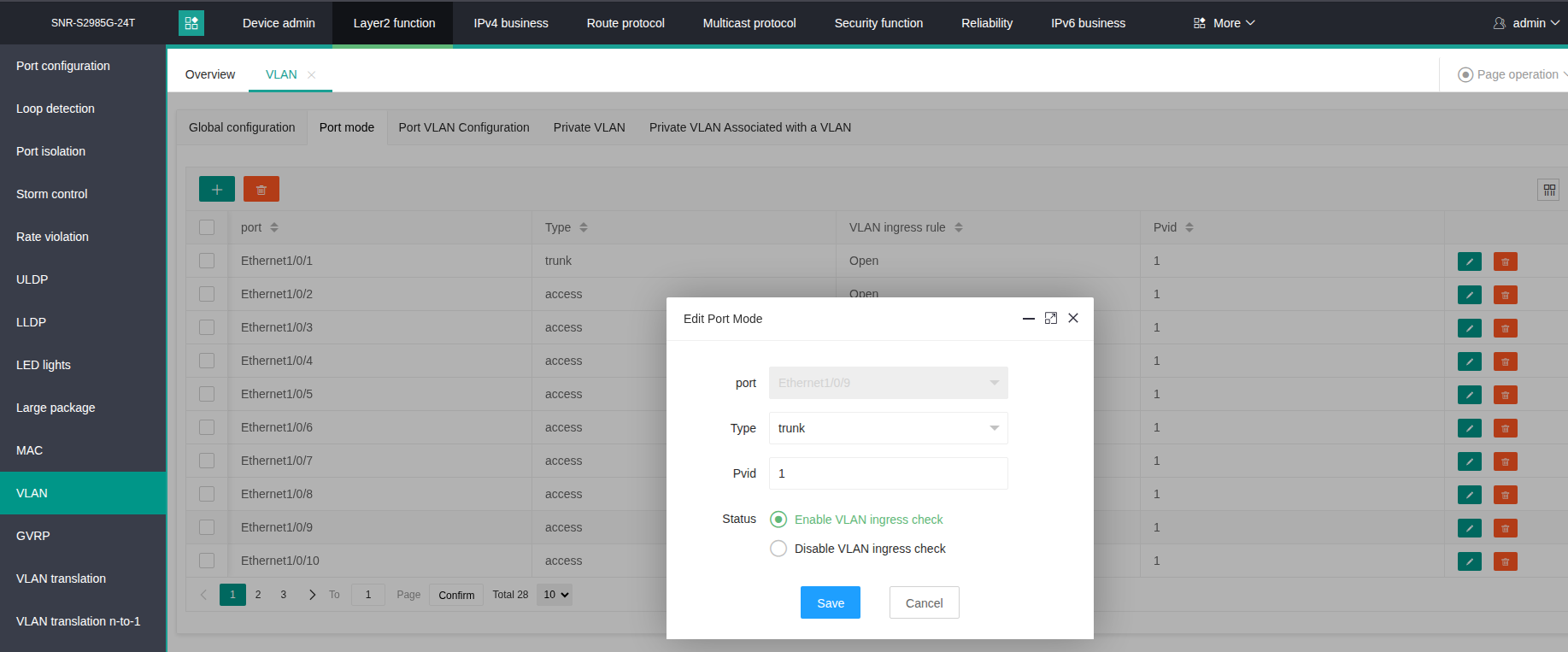The width and height of the screenshot is (1568, 652).
Task: Change rows per page dropdown showing 10
Action: click(x=555, y=595)
